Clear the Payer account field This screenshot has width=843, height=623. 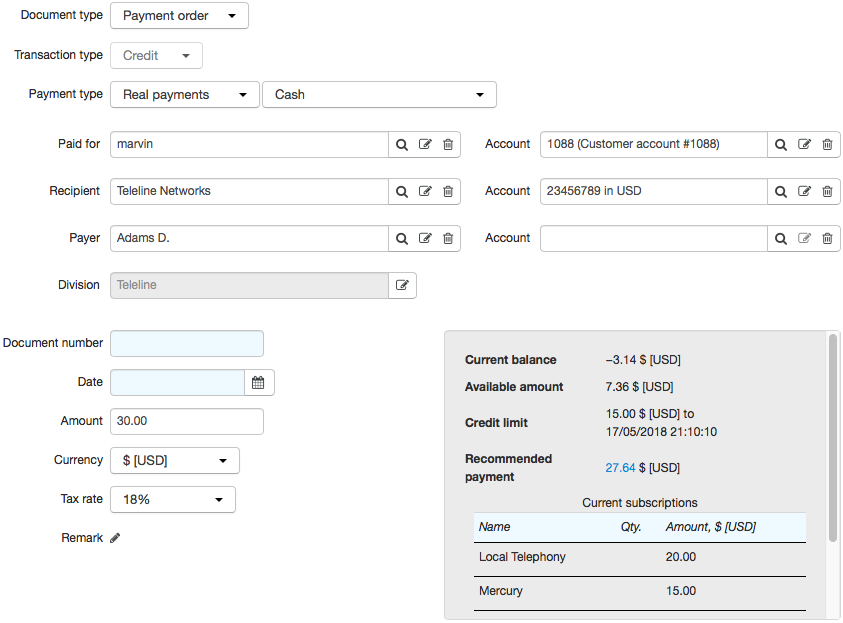[827, 239]
